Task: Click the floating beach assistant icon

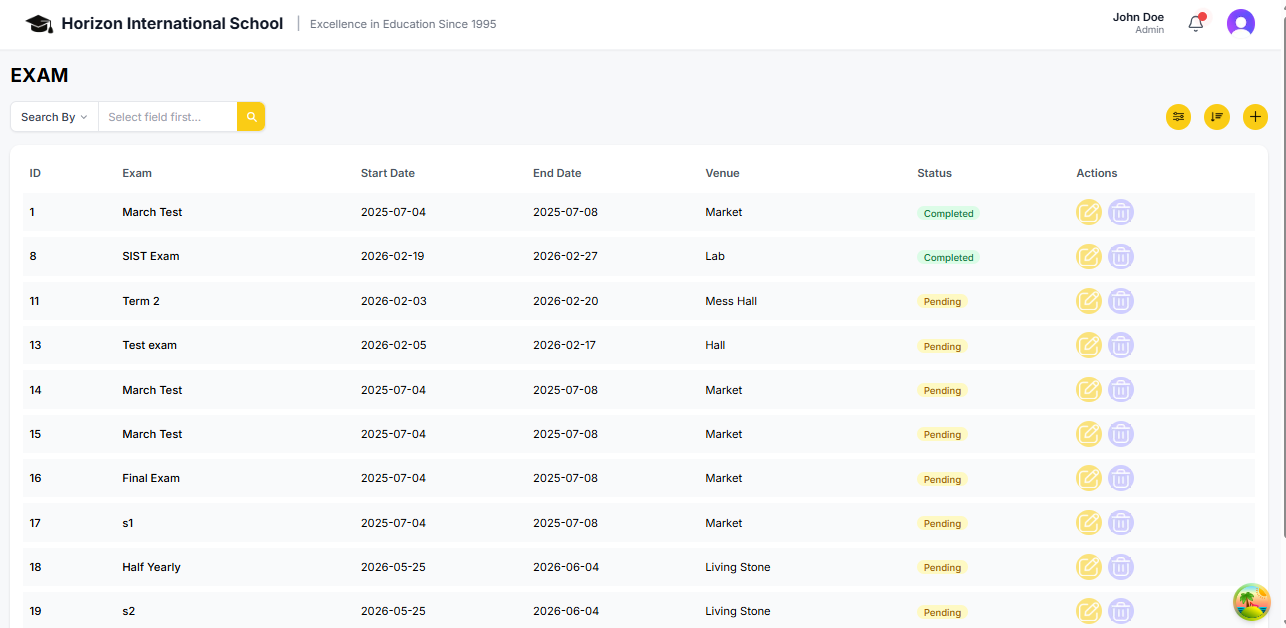Action: (x=1252, y=601)
